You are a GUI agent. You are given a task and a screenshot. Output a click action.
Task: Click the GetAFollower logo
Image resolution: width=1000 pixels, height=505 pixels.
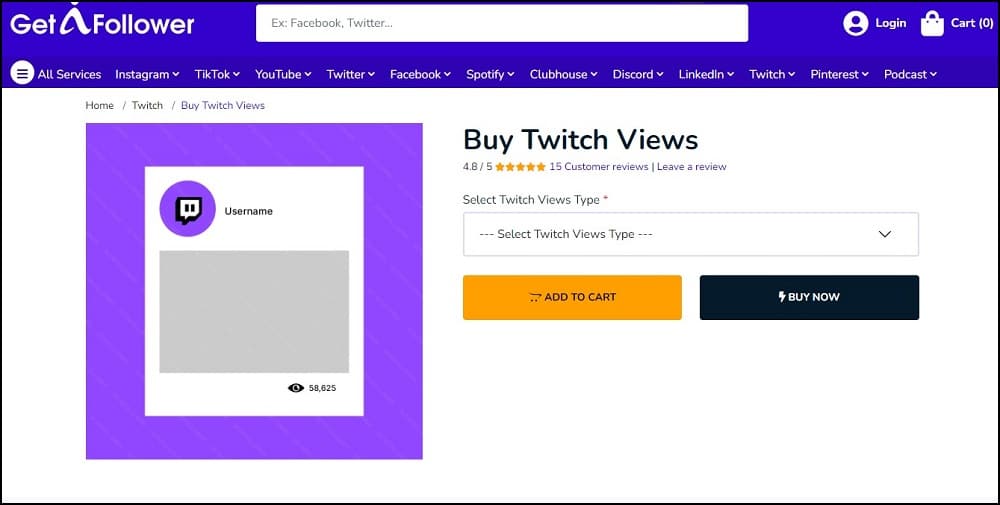tap(102, 20)
